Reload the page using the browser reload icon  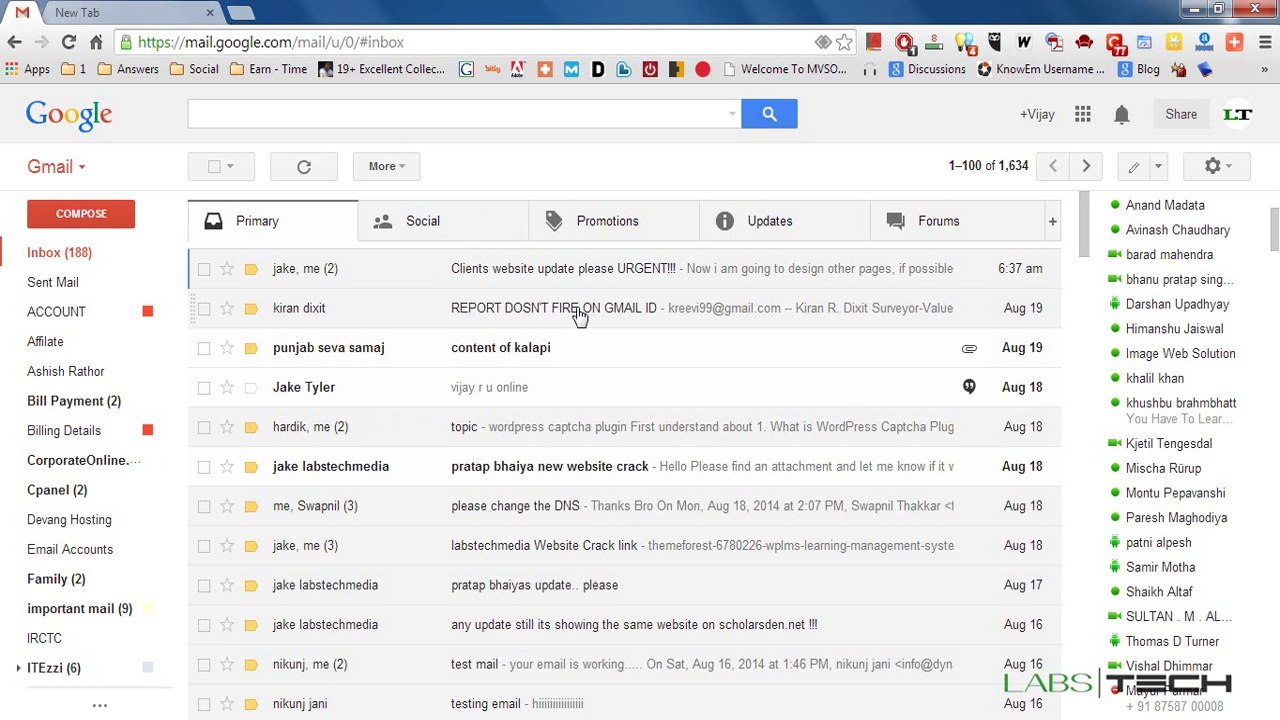coord(69,42)
